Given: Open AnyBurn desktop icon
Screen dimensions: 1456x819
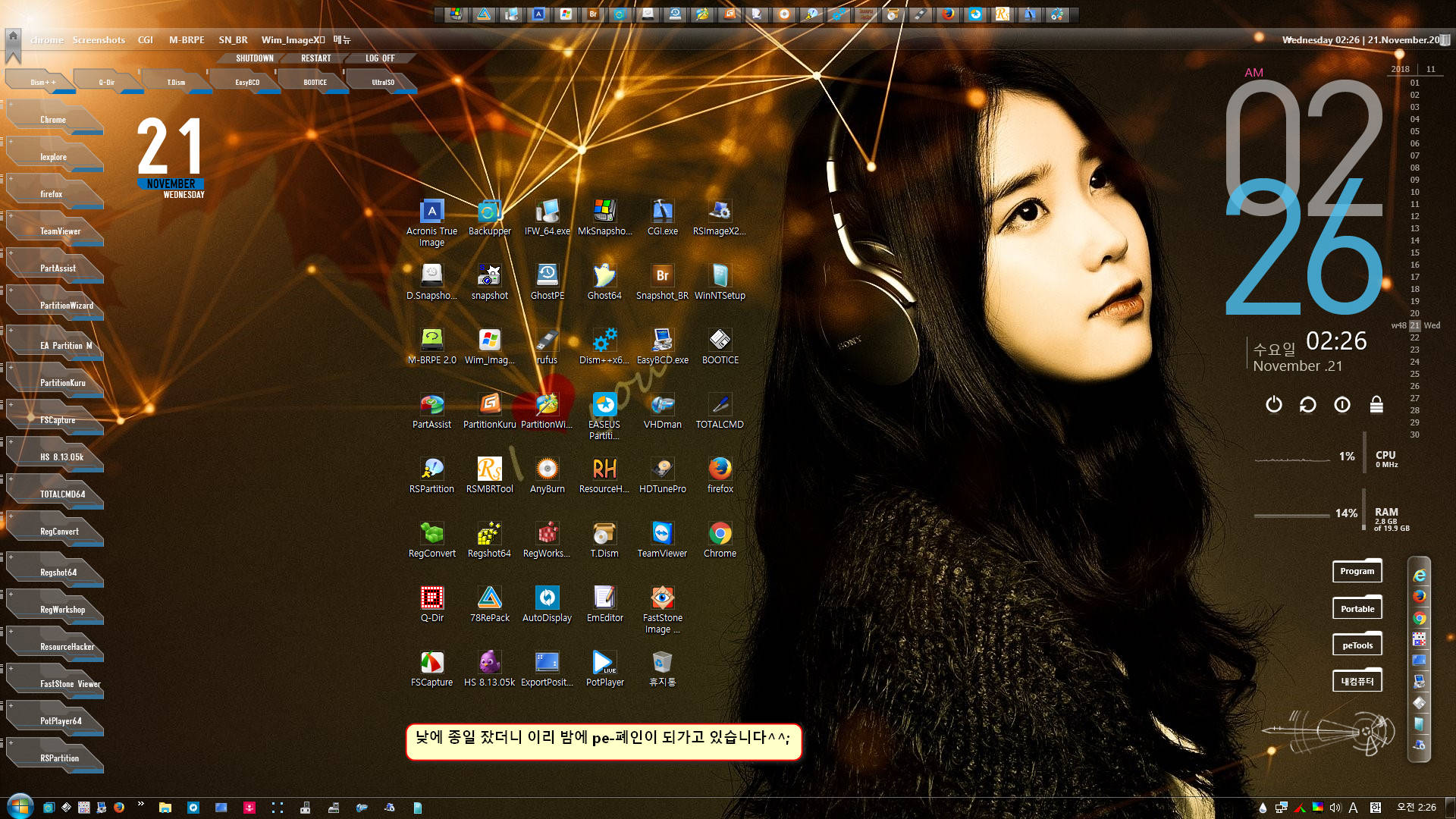Looking at the screenshot, I should click(x=547, y=475).
